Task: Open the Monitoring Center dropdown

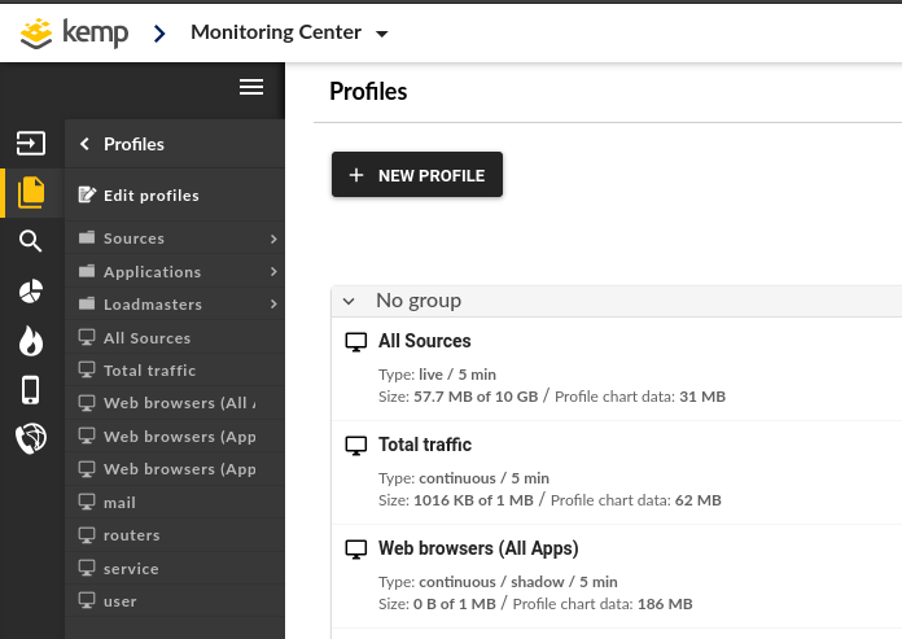Action: point(381,34)
